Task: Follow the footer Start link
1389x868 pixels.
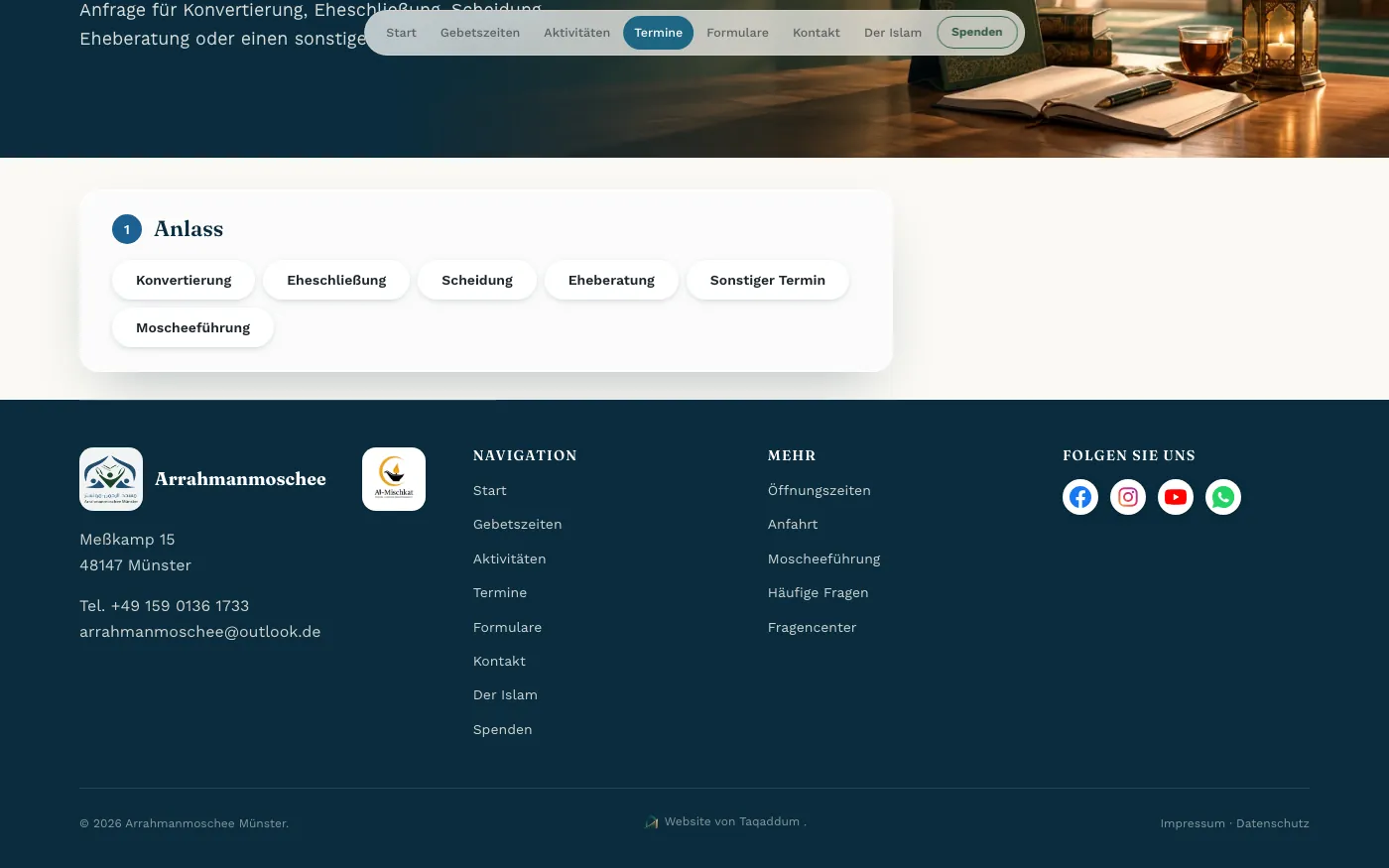Action: (x=490, y=490)
